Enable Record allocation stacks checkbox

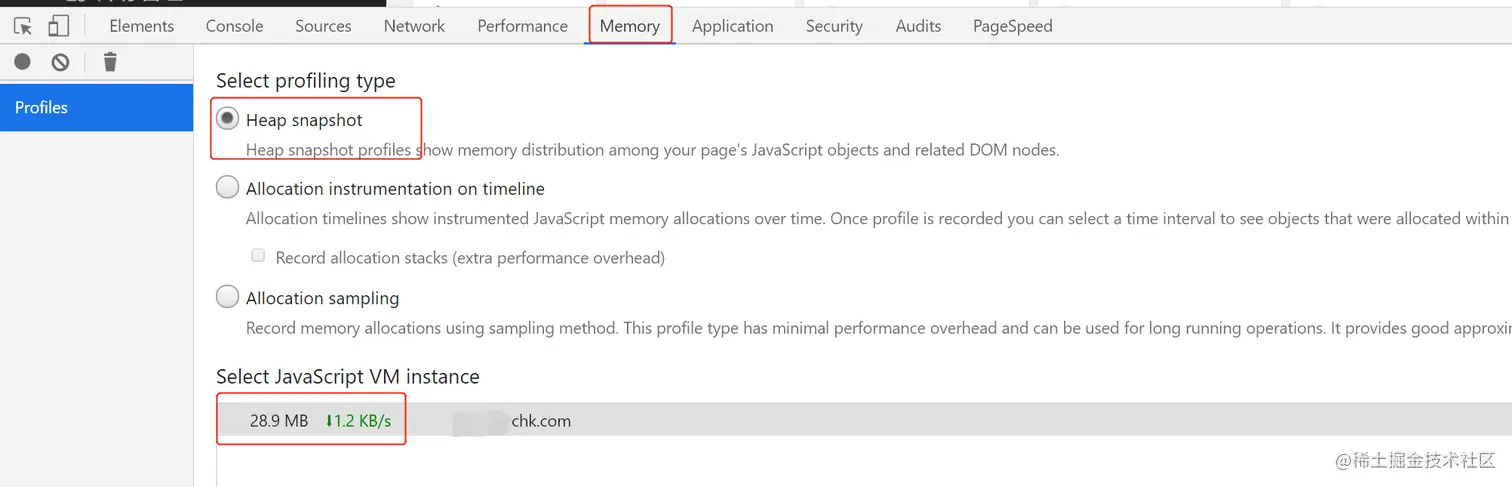[x=258, y=256]
